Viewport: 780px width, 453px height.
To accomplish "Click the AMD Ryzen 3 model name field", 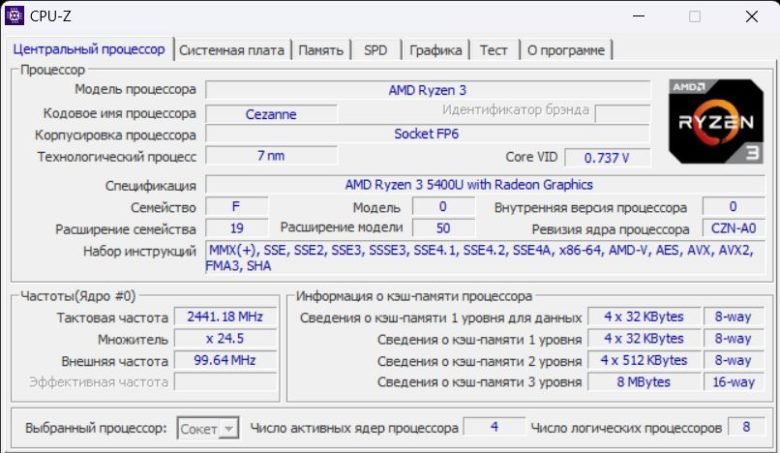I will click(x=428, y=90).
